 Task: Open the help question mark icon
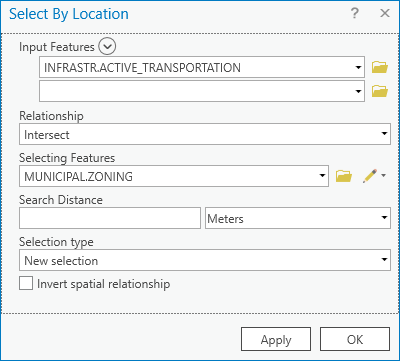coord(355,14)
